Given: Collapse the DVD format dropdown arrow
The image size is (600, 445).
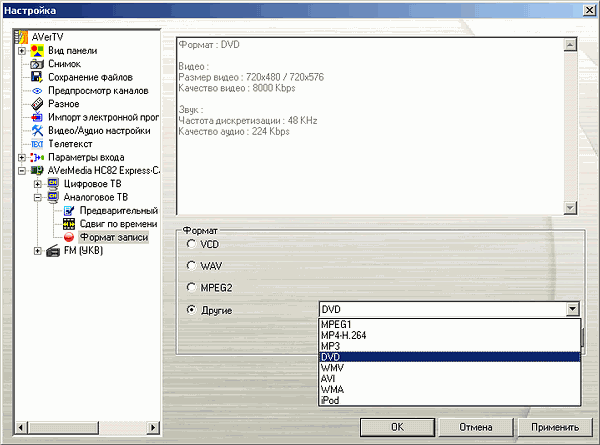Looking at the screenshot, I should click(572, 310).
